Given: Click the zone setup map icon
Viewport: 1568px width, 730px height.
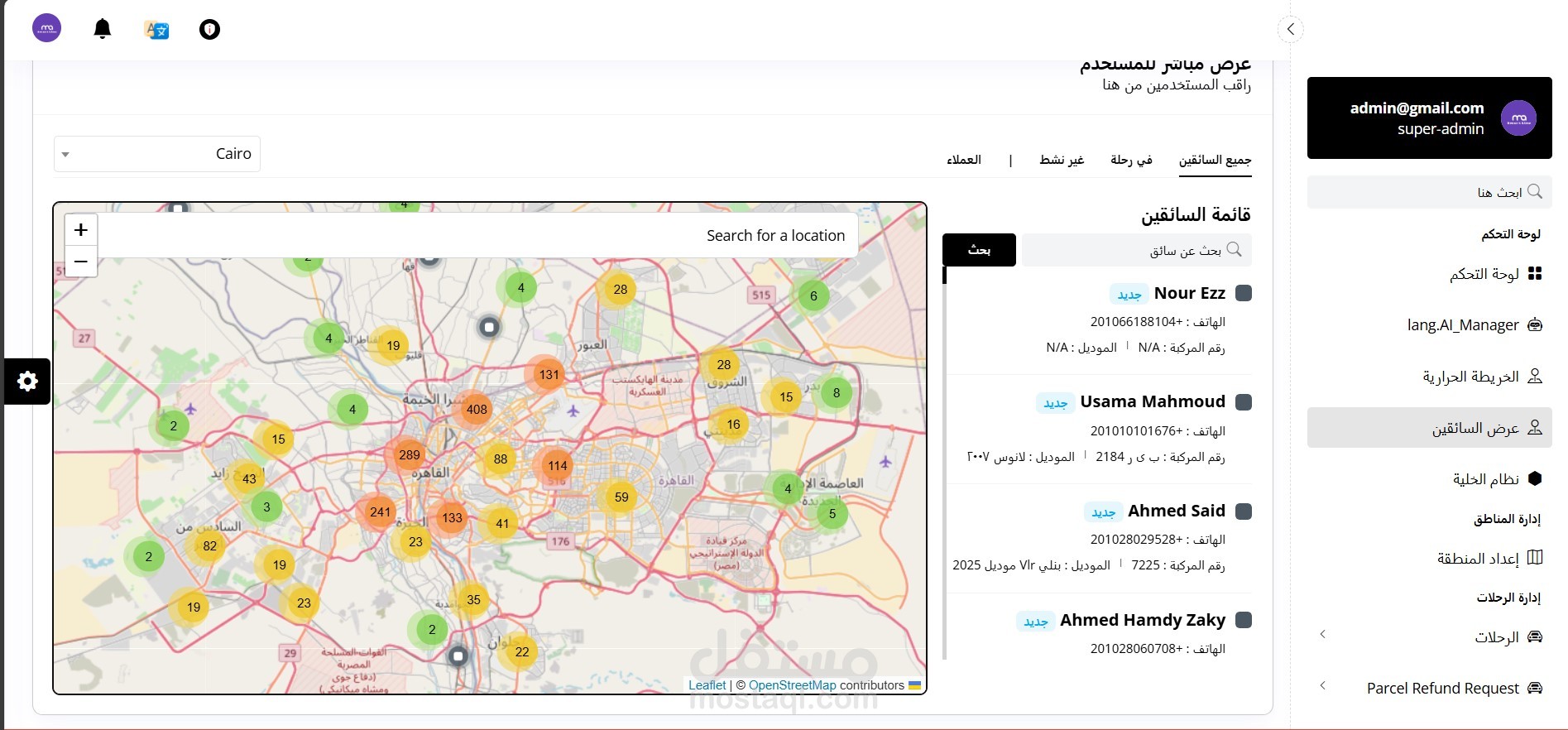Looking at the screenshot, I should 1535,558.
